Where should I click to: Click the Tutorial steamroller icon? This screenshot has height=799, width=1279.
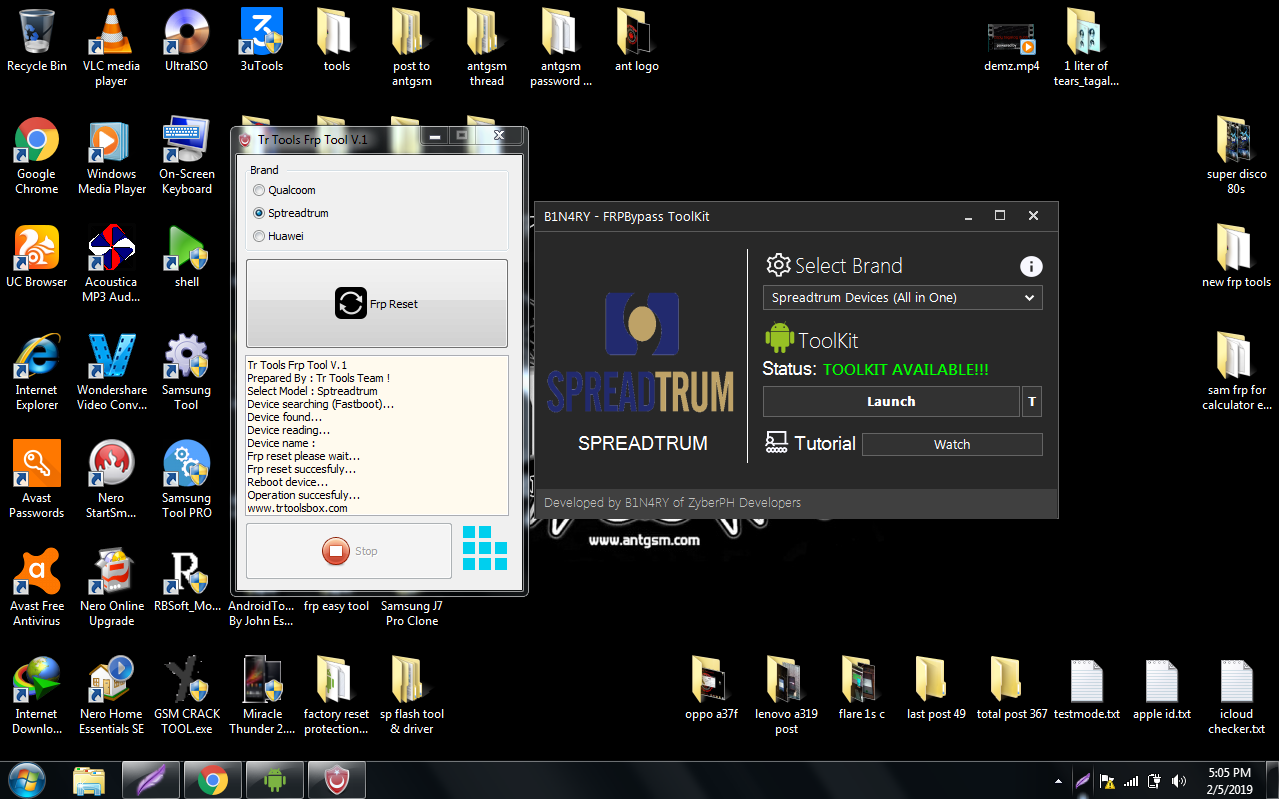click(777, 442)
